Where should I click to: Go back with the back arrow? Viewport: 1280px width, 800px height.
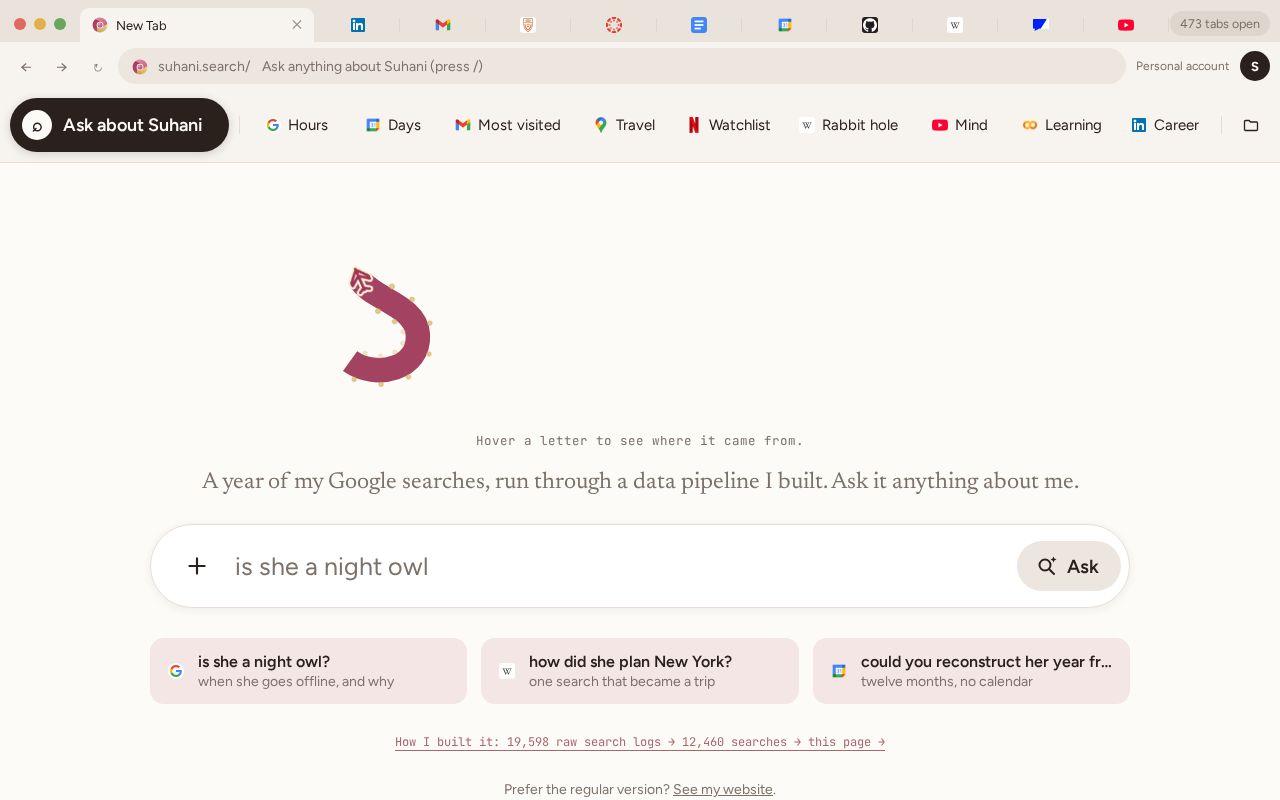pyautogui.click(x=26, y=67)
